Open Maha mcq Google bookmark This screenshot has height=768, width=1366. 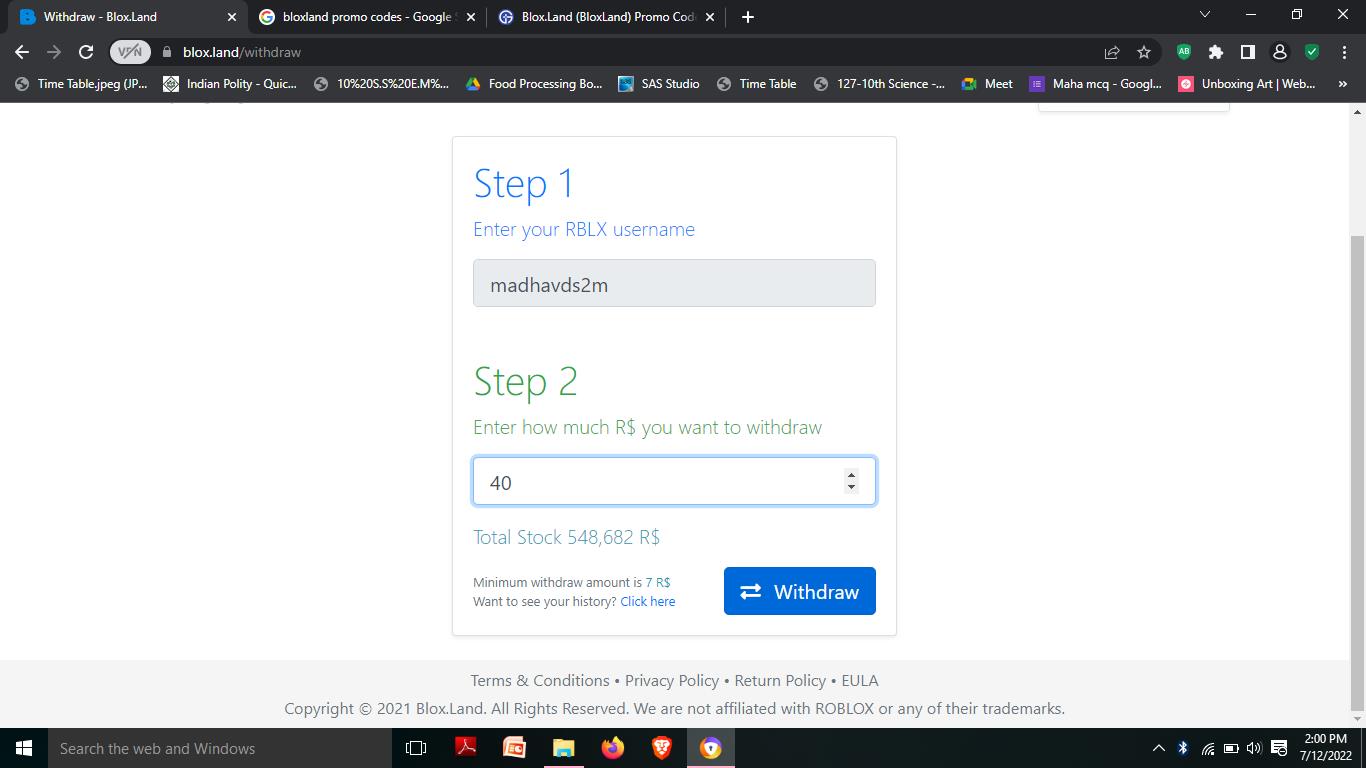click(x=1096, y=84)
